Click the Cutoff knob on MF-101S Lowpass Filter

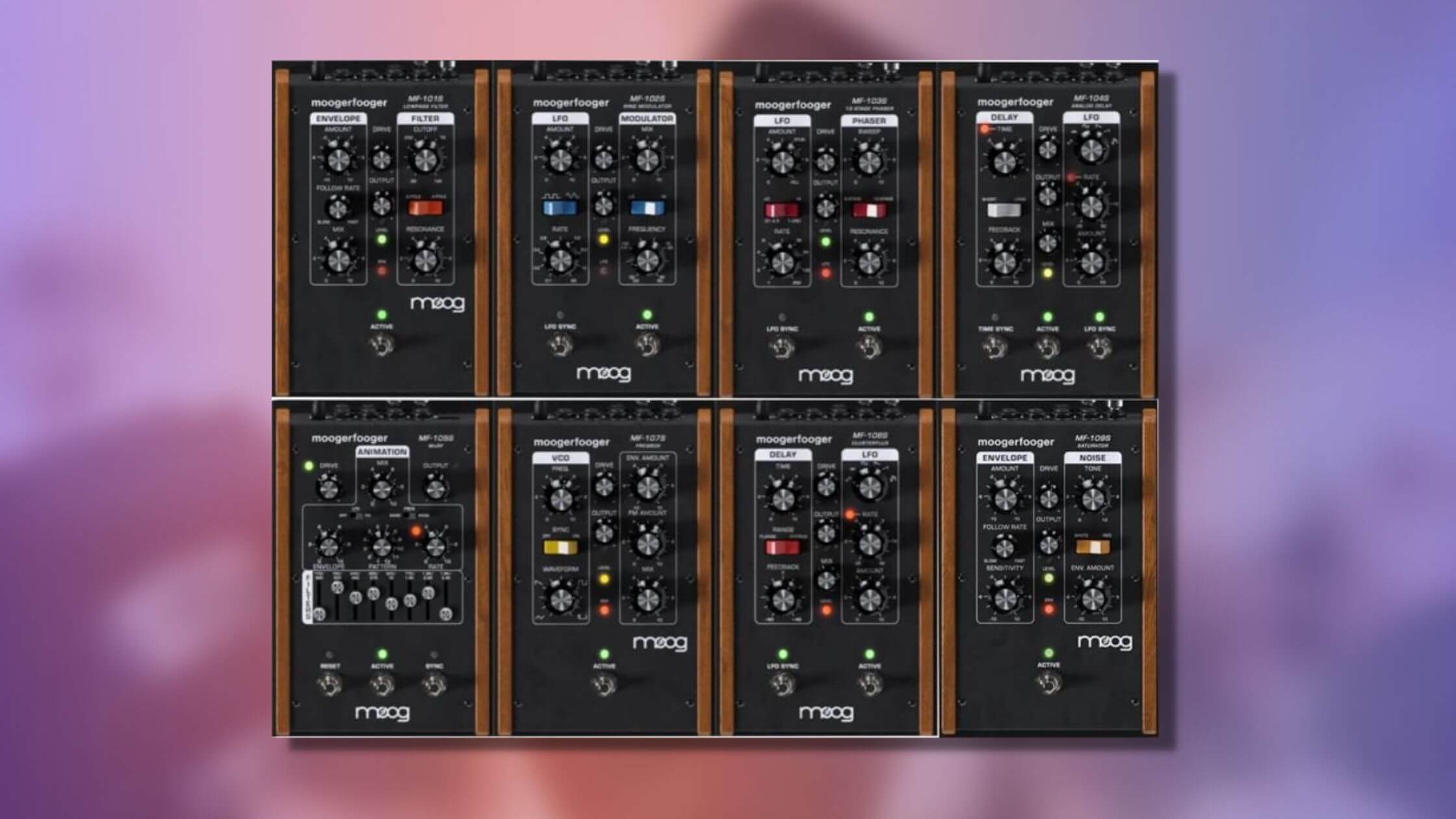(424, 160)
